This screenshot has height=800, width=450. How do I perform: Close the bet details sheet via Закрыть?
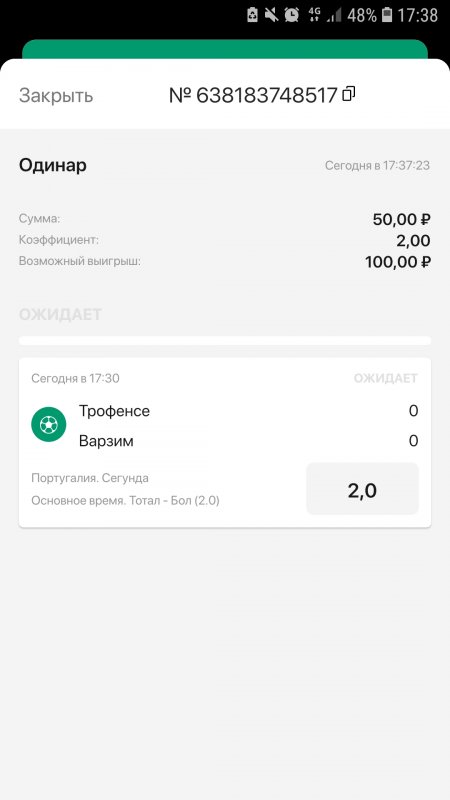point(56,95)
